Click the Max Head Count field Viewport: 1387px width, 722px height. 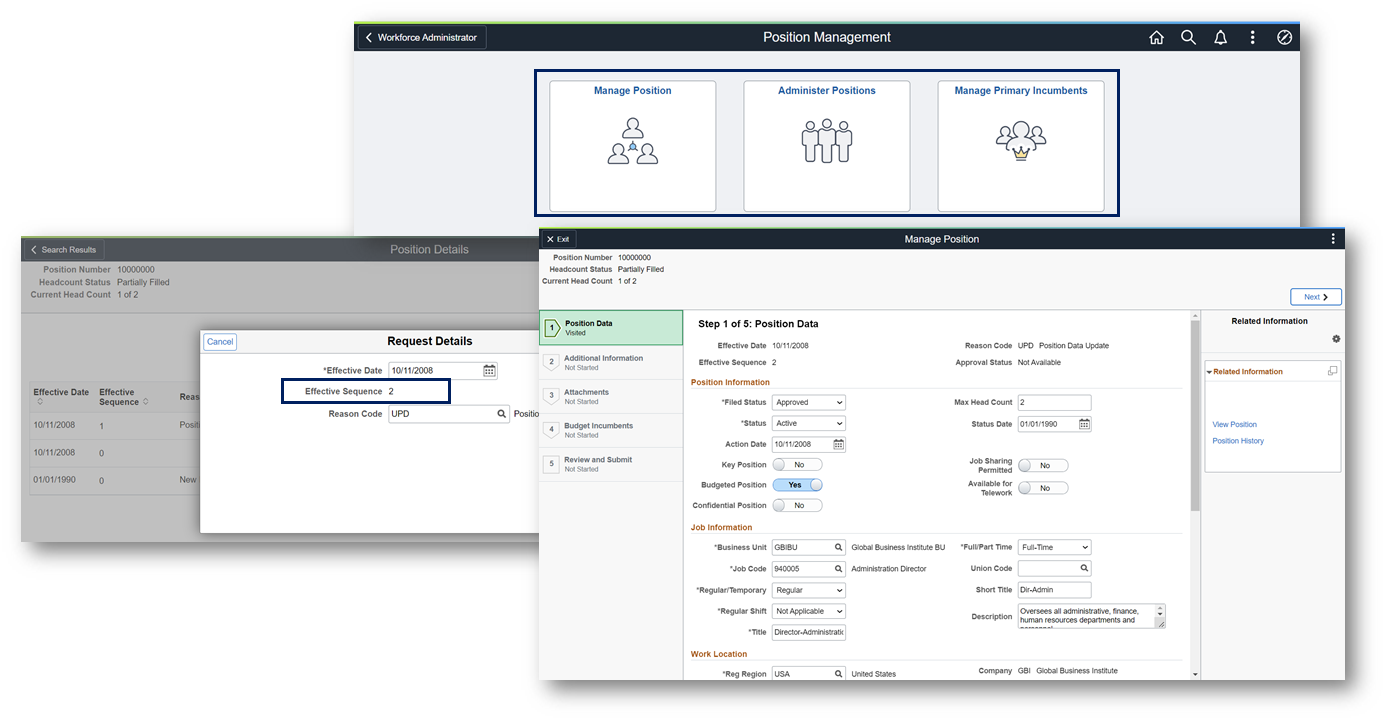point(1055,403)
